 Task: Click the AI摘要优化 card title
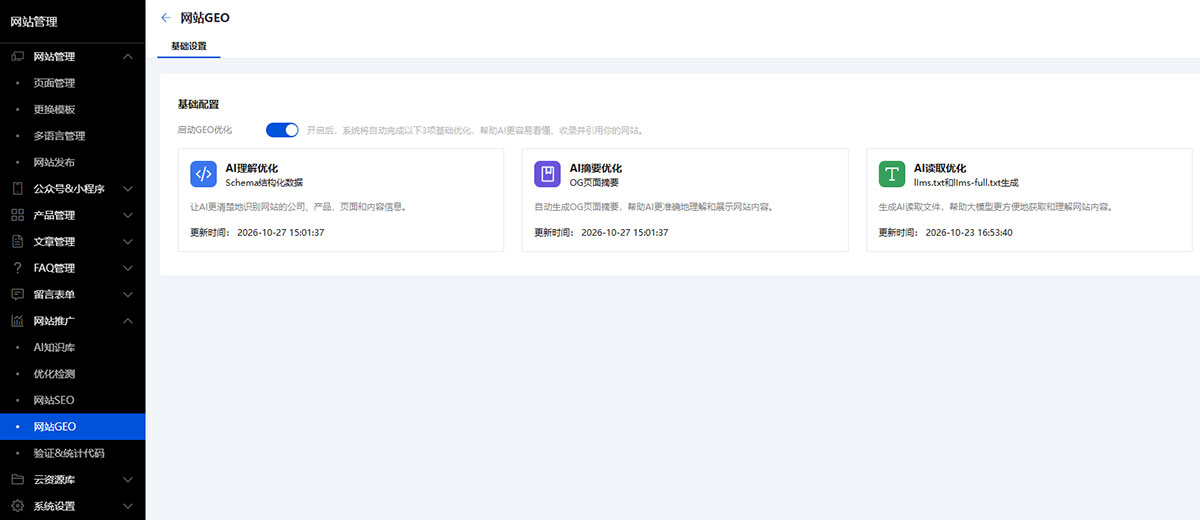pyautogui.click(x=596, y=168)
